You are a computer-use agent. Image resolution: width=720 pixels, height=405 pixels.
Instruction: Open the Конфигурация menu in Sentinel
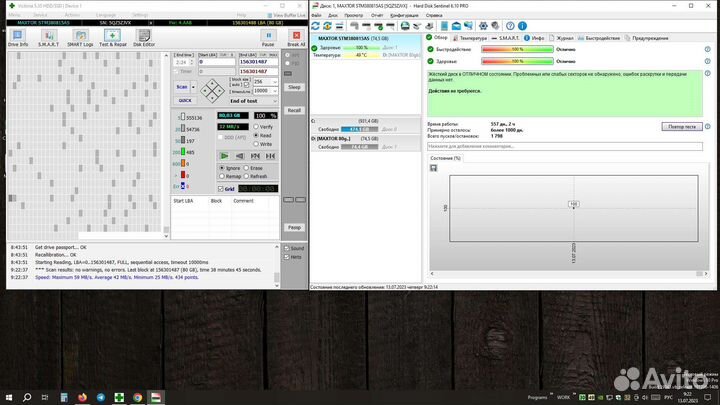tap(404, 15)
